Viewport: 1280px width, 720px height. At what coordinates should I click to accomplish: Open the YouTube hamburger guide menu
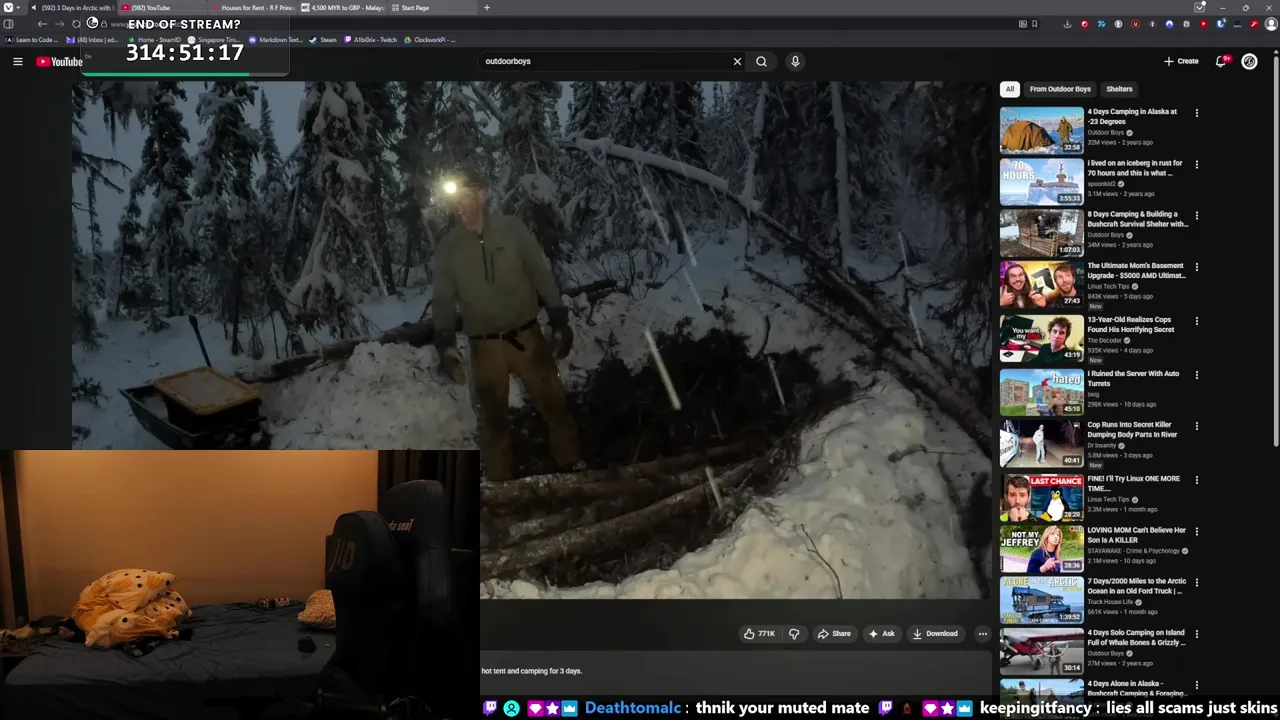(17, 61)
